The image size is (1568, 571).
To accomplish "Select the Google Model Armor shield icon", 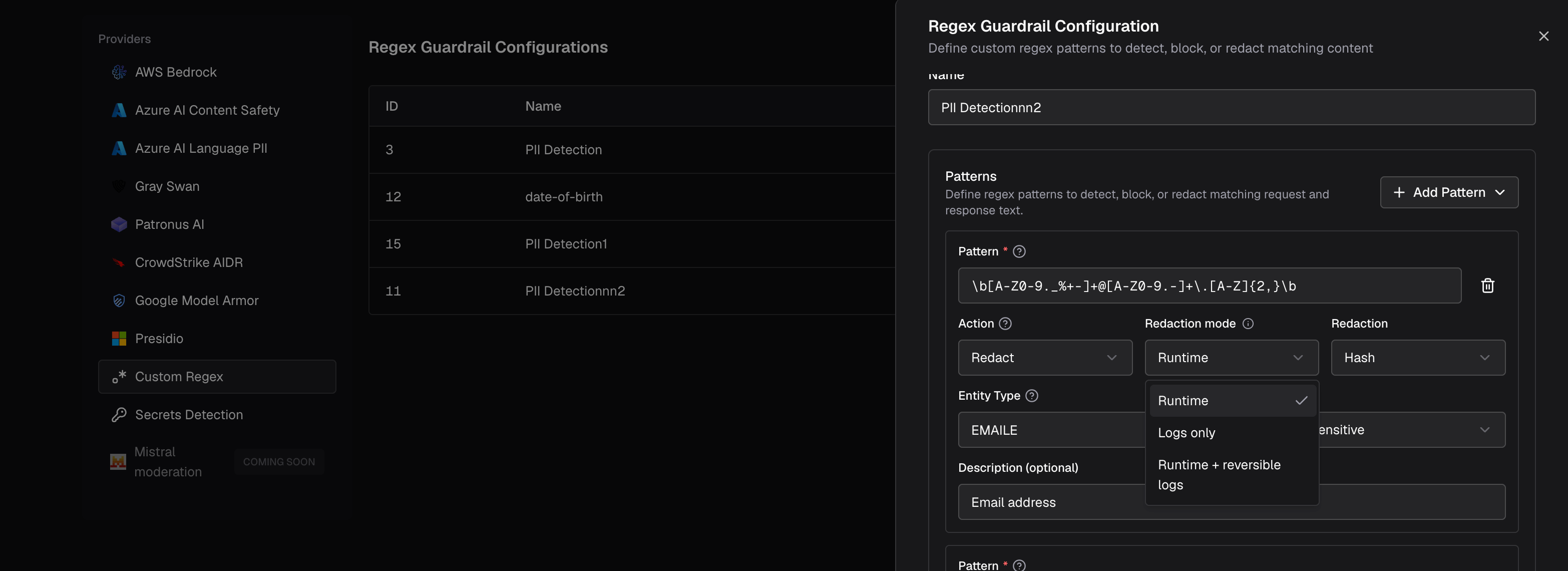I will (119, 301).
